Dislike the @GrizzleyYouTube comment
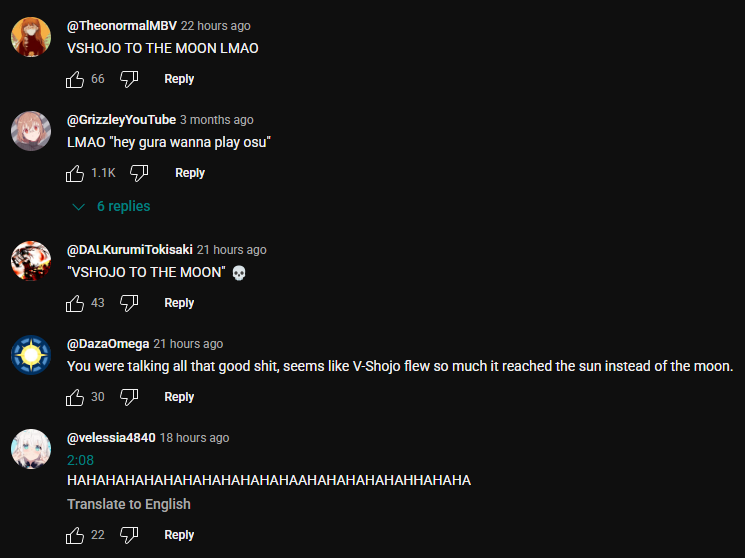 point(139,173)
